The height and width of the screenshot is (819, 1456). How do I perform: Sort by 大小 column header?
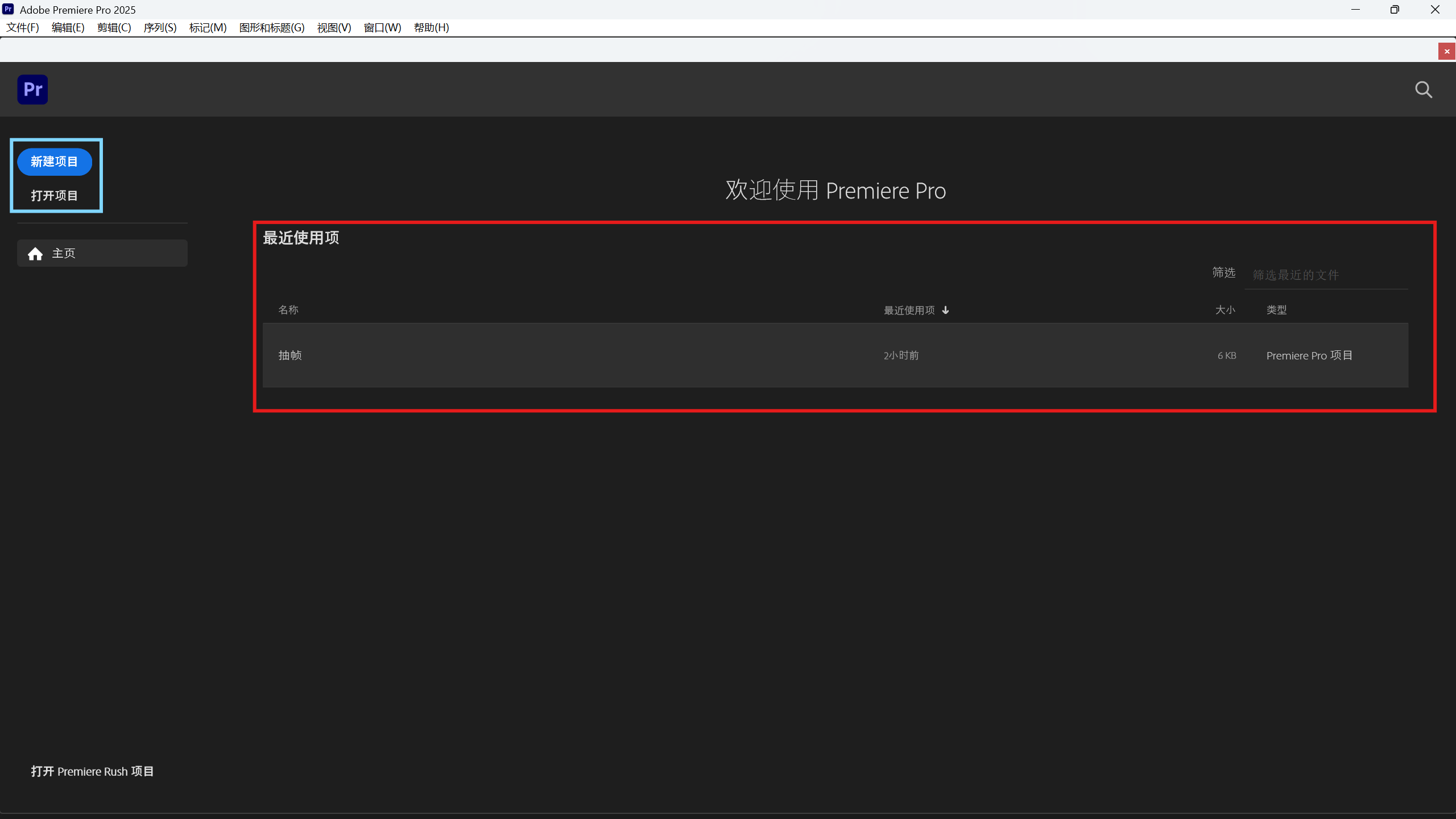point(1225,310)
